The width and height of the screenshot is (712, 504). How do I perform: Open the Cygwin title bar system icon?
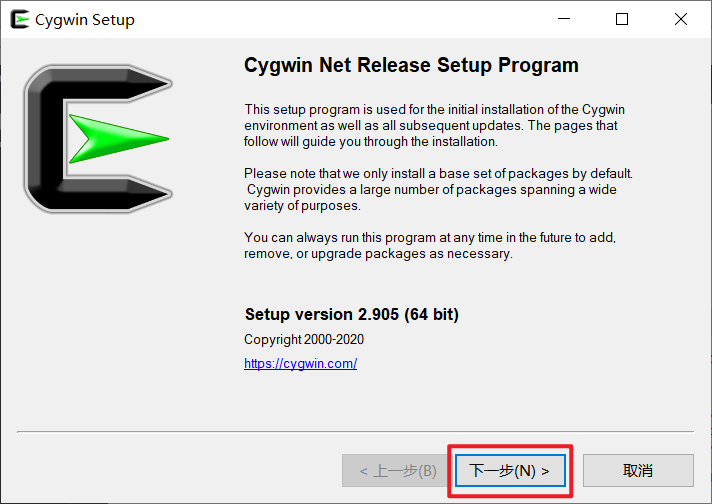tap(20, 19)
